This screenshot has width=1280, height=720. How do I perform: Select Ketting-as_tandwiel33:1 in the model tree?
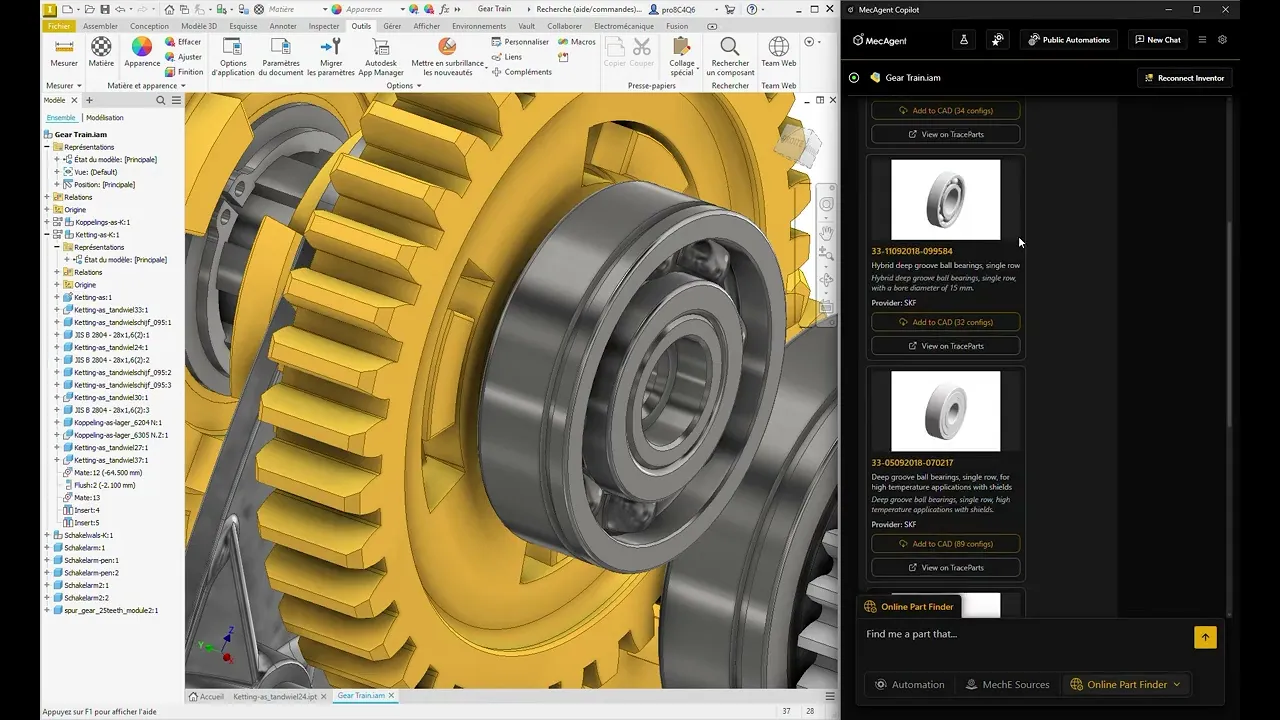[x=110, y=310]
